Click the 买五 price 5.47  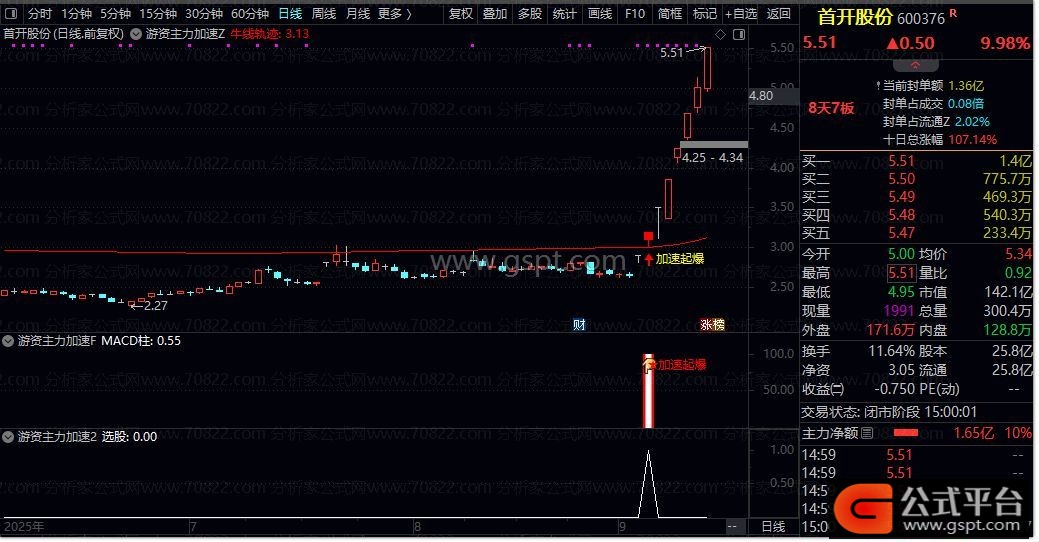pos(901,233)
